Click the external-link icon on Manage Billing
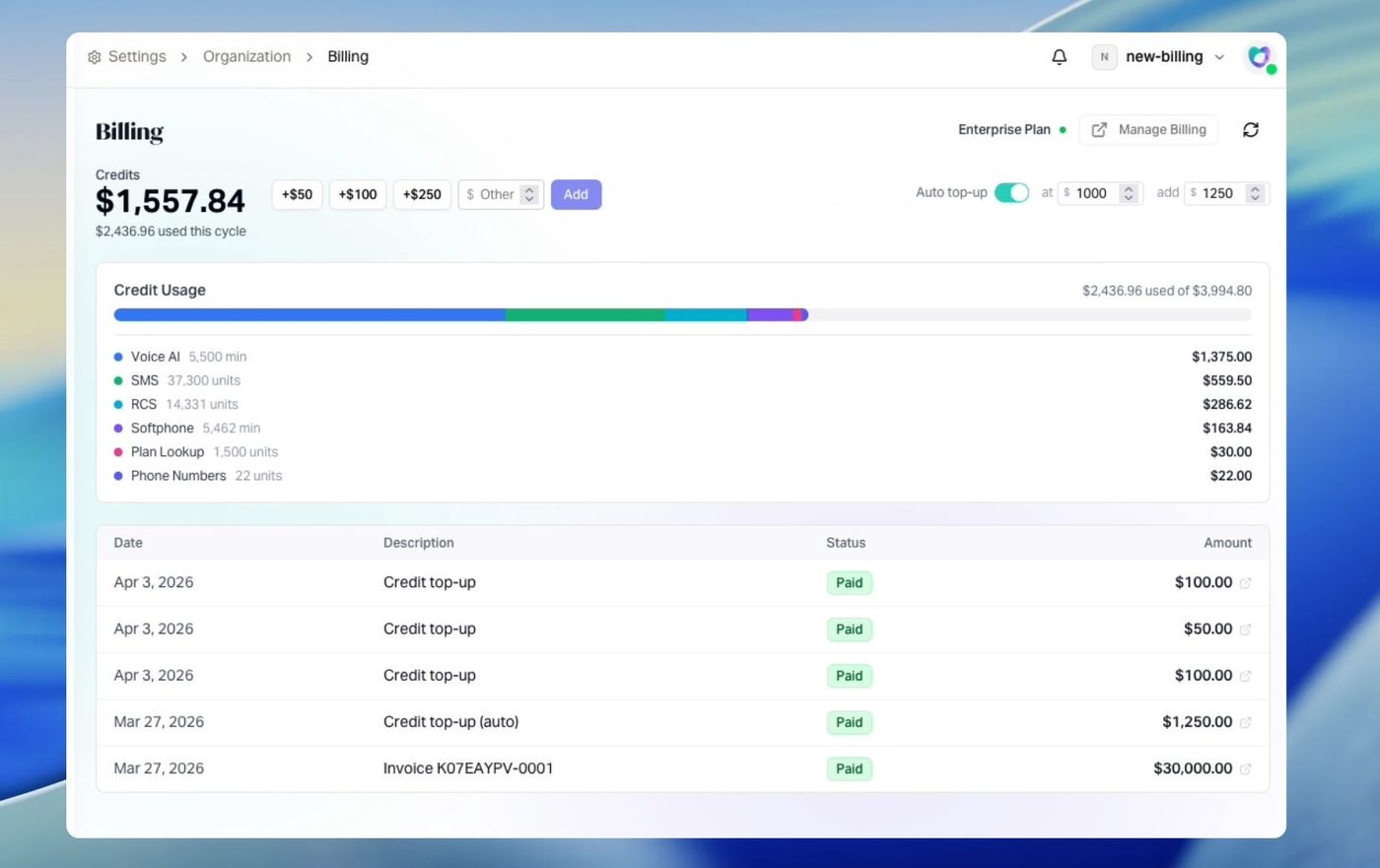 (x=1098, y=129)
